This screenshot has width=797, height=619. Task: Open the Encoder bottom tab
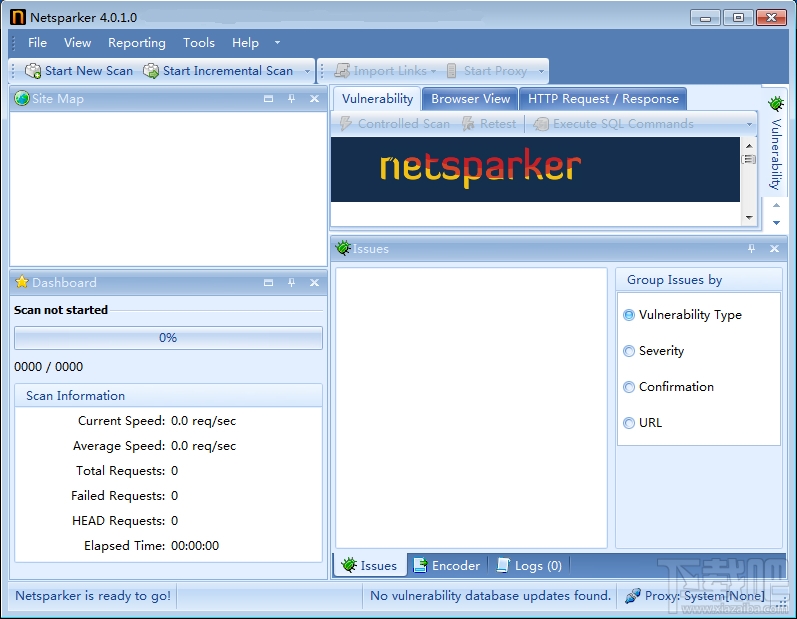(447, 565)
